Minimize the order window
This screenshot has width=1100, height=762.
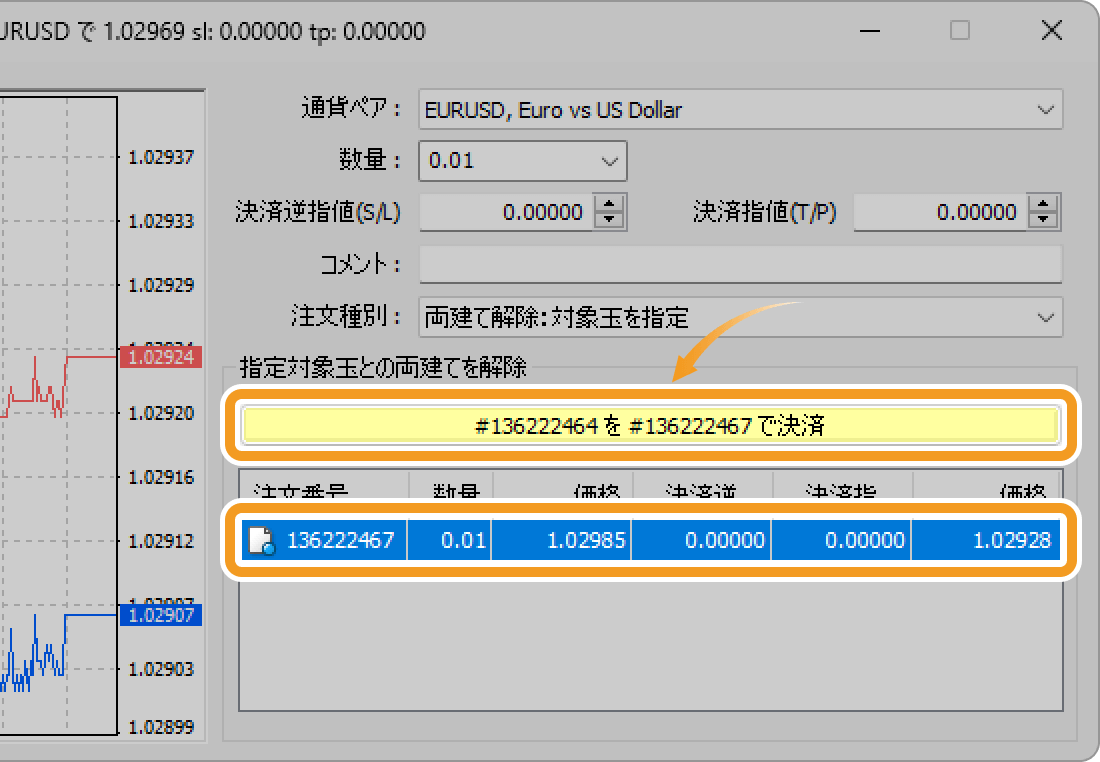tap(869, 31)
